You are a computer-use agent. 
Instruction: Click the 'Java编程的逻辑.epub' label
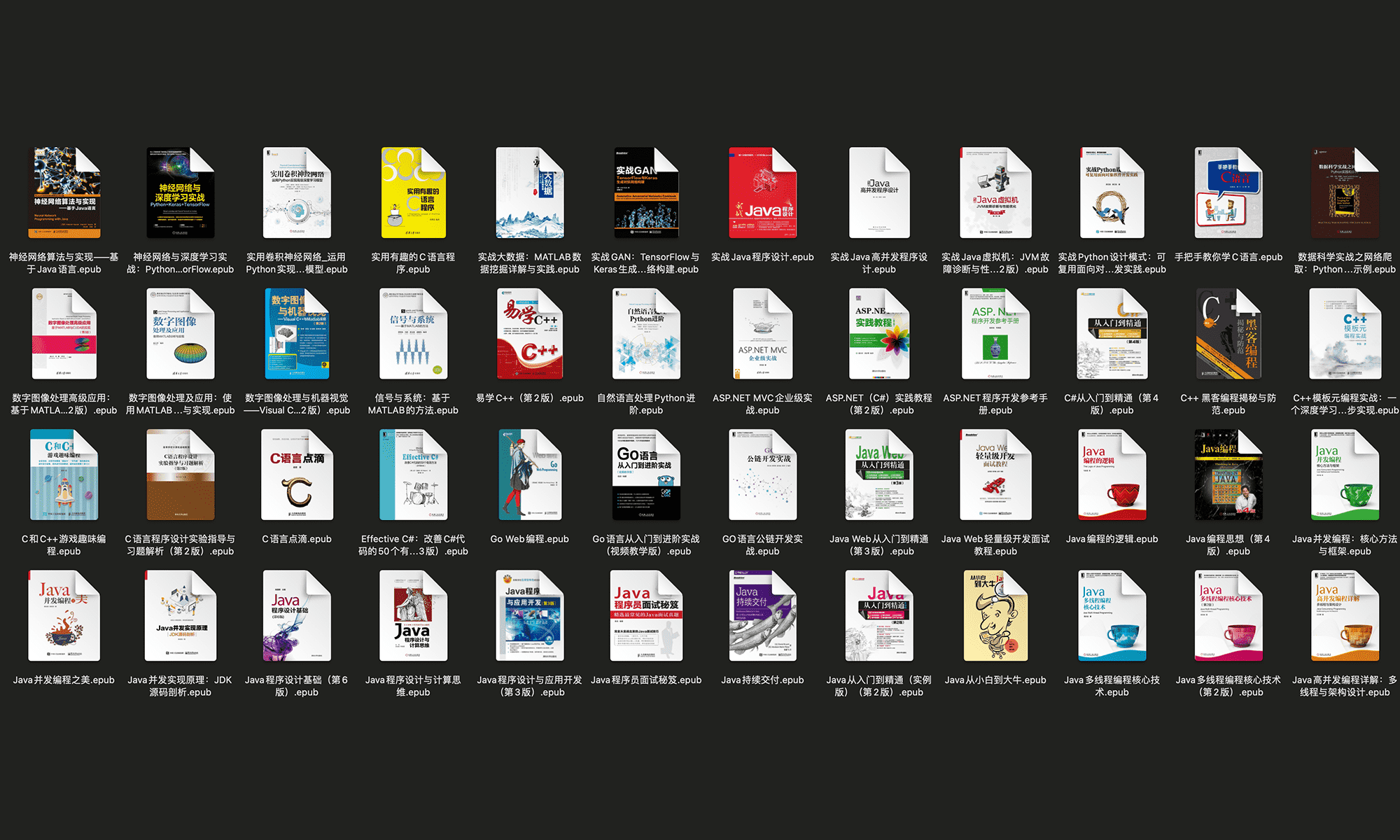[1112, 539]
